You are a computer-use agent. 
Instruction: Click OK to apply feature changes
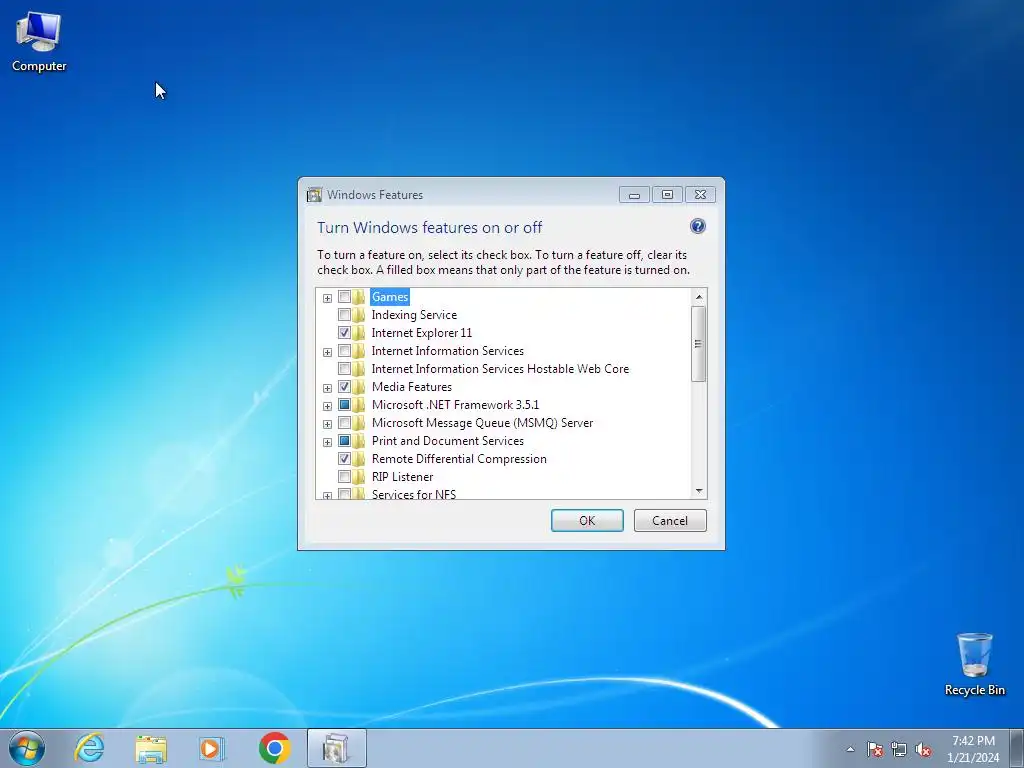[587, 520]
